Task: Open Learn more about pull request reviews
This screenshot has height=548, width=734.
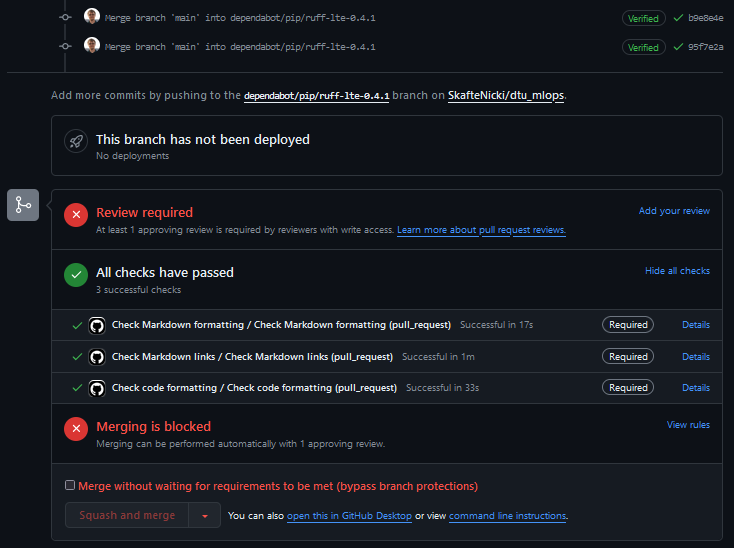Action: pos(481,230)
